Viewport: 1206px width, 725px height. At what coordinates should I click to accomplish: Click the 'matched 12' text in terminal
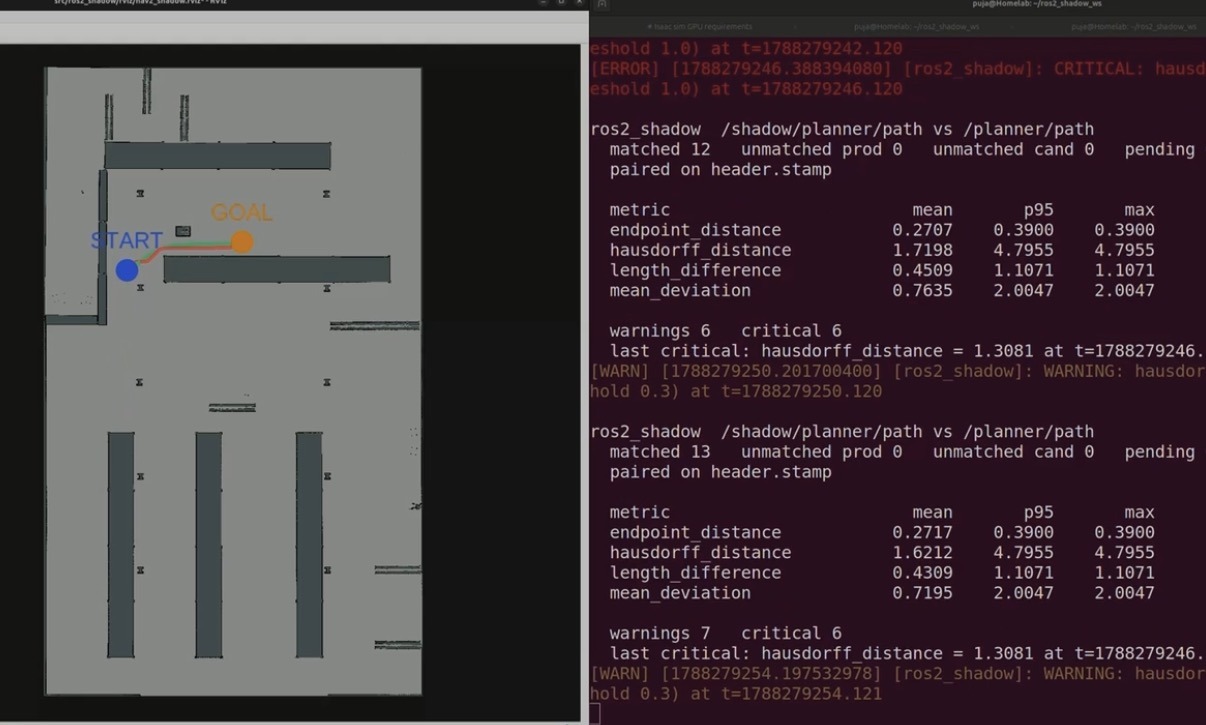[660, 149]
